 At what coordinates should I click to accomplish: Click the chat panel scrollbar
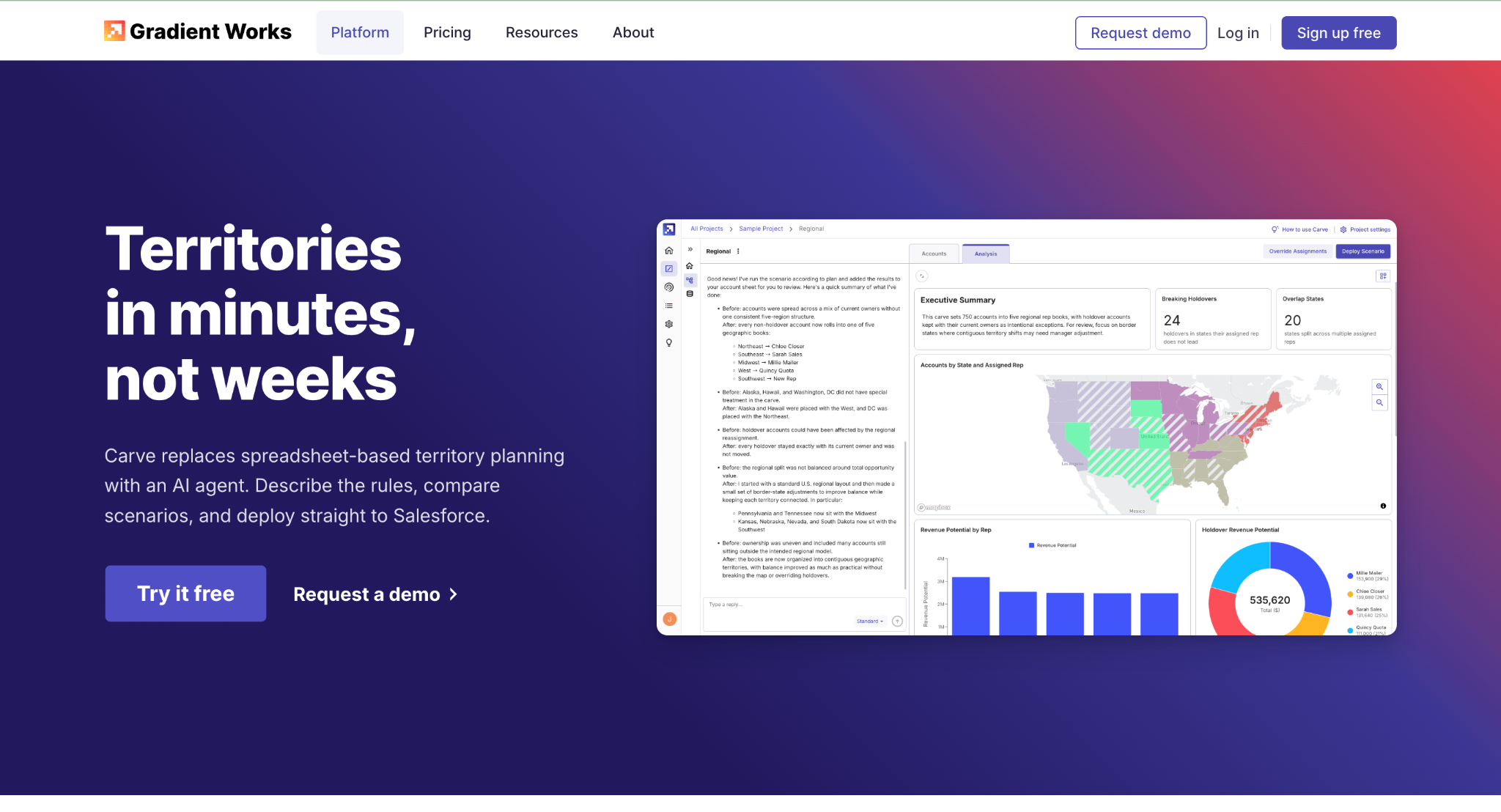[906, 514]
